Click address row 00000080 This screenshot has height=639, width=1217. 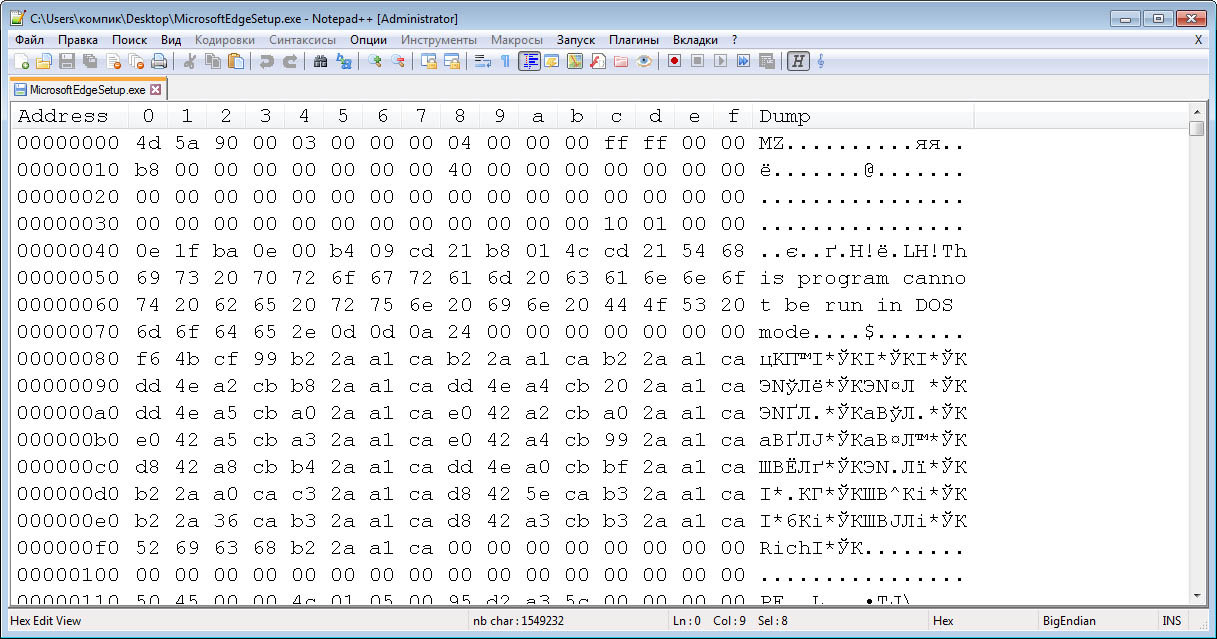[x=68, y=359]
